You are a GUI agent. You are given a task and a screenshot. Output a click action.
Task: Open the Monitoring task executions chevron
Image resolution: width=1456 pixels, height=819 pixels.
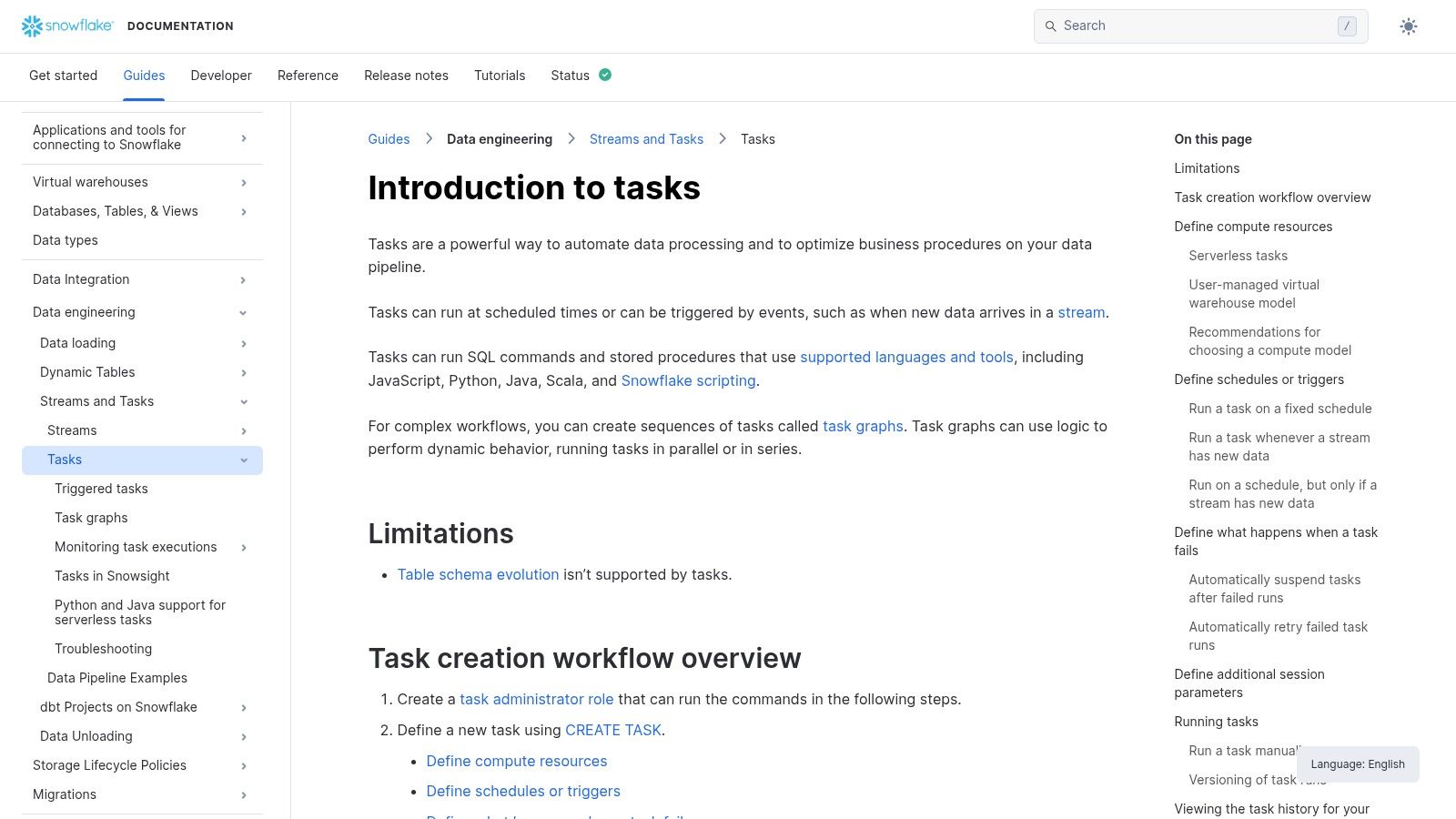pyautogui.click(x=244, y=547)
